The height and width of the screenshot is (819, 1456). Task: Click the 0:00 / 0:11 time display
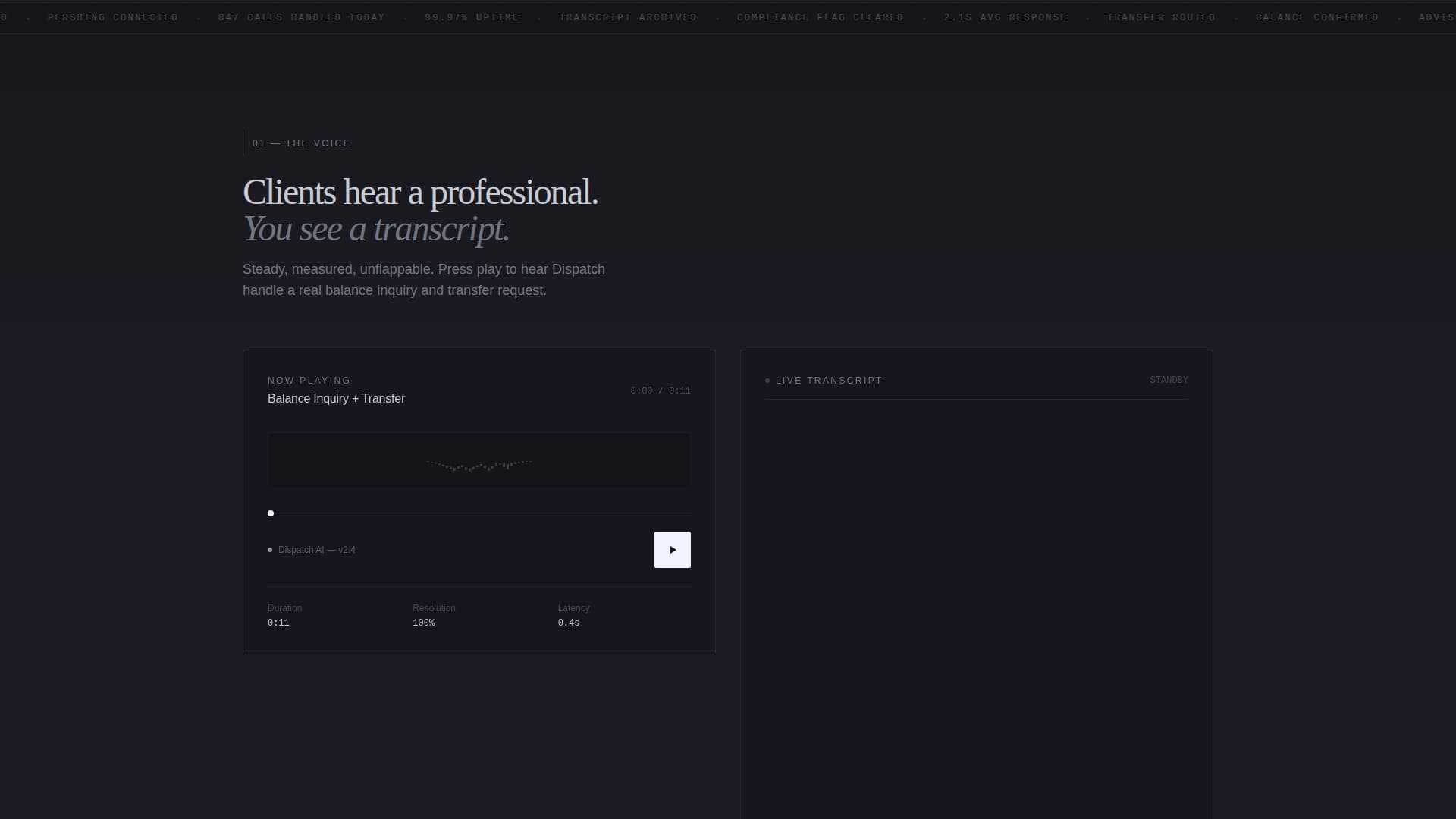(x=661, y=391)
